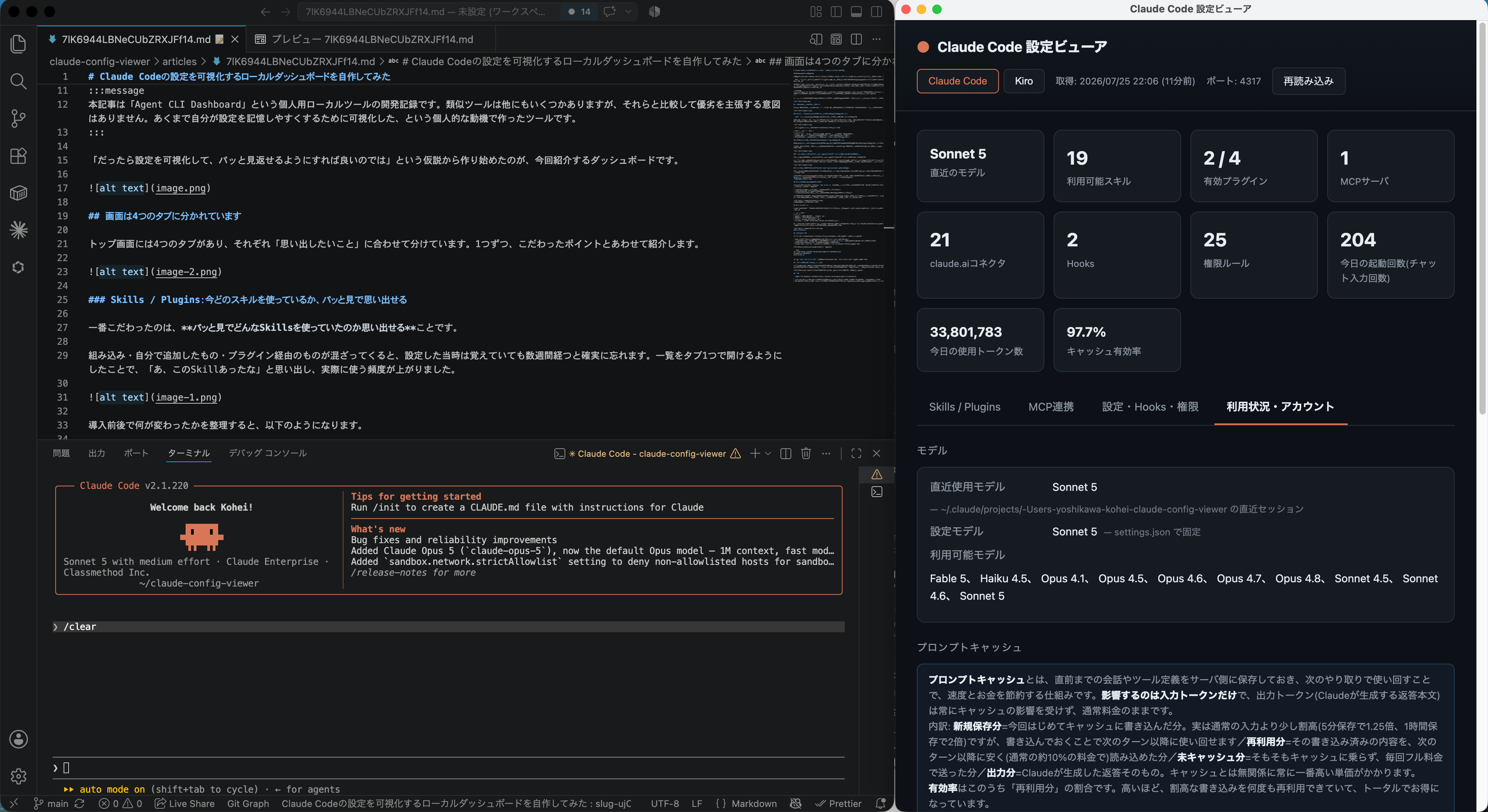Open the Manage gear in the activity bar

19,776
